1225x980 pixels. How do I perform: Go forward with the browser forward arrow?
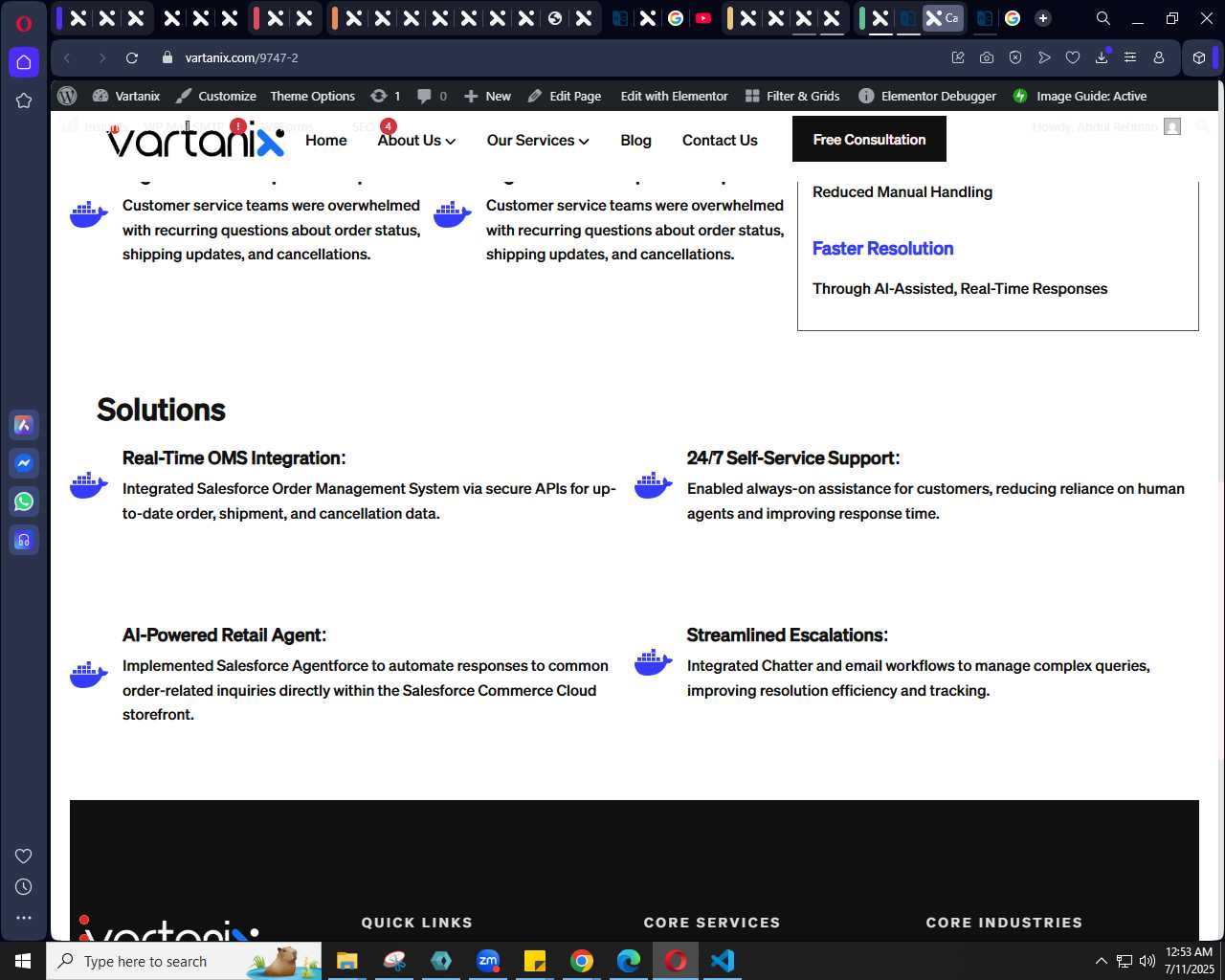click(x=101, y=57)
